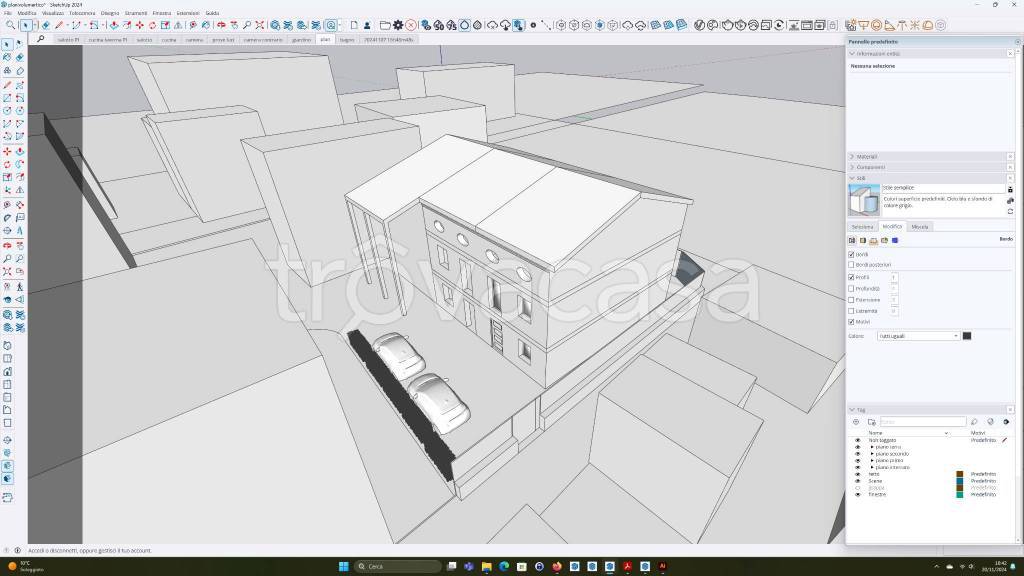Open the Modifica menu in menu bar
Image resolution: width=1024 pixels, height=576 pixels.
coord(27,13)
